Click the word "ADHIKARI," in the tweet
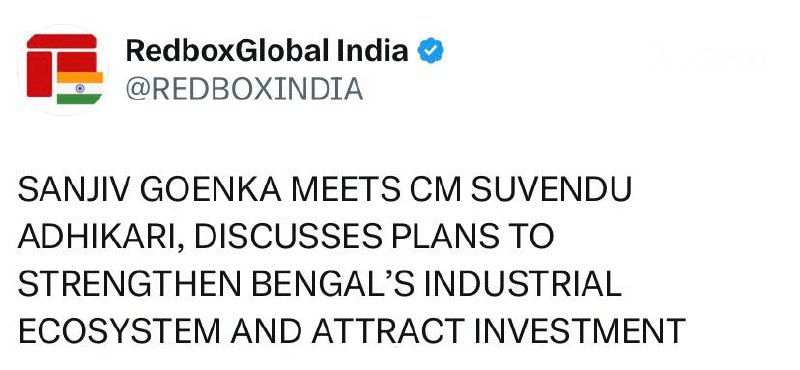The width and height of the screenshot is (800, 370). [102, 237]
